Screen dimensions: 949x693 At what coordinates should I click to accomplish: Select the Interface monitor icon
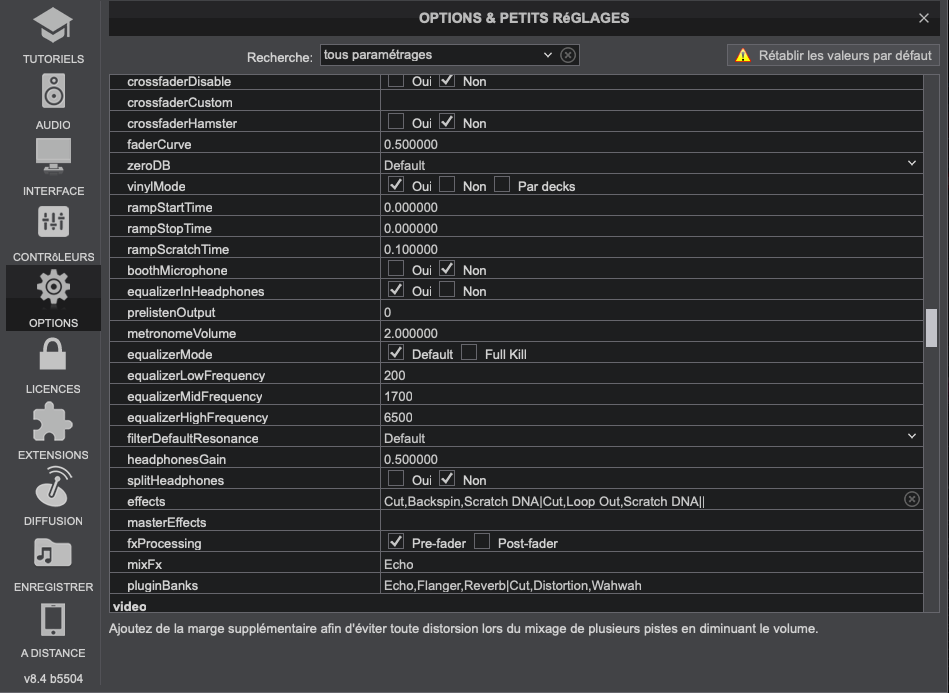[x=53, y=163]
